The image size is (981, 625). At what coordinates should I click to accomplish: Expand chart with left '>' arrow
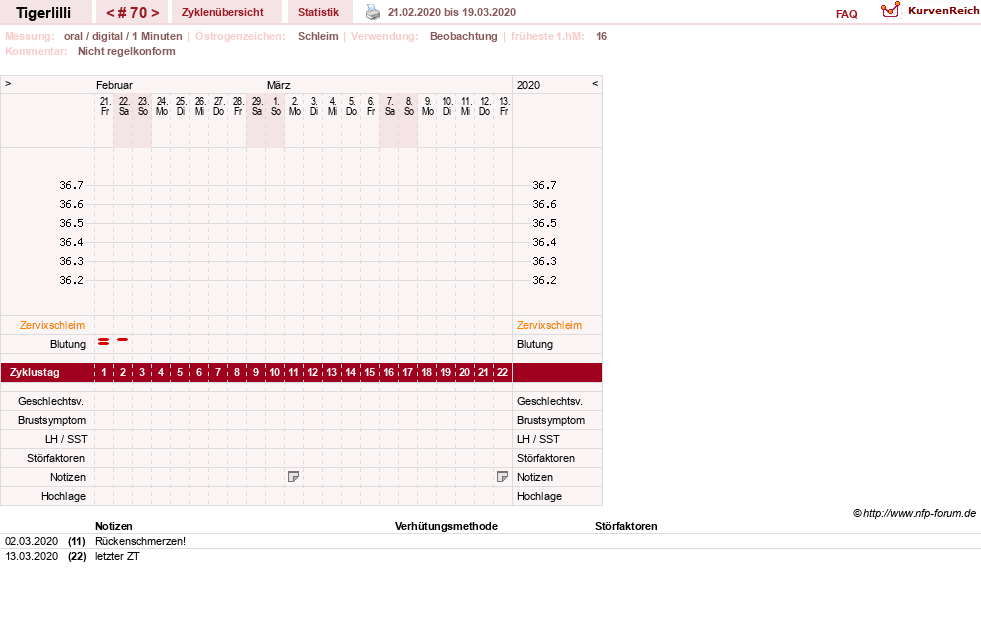[x=8, y=83]
